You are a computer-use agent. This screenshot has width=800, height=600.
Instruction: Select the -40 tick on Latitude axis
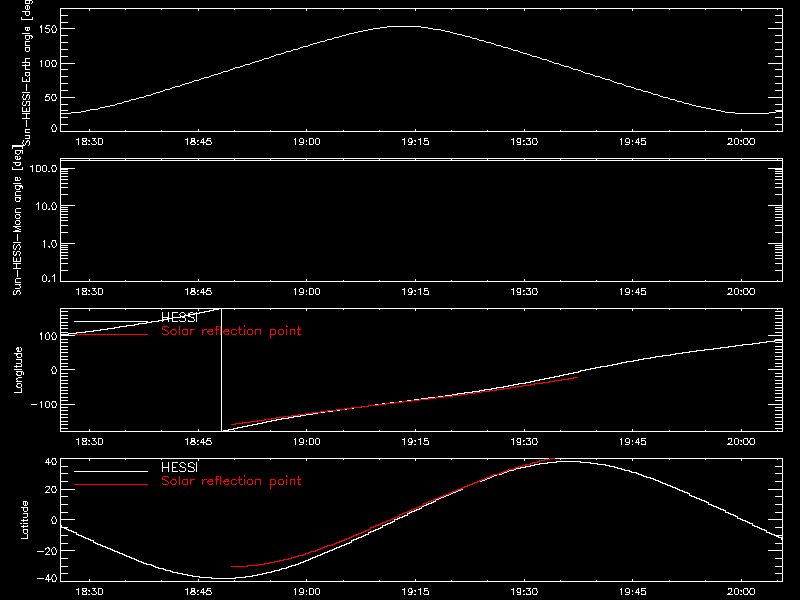coord(47,579)
